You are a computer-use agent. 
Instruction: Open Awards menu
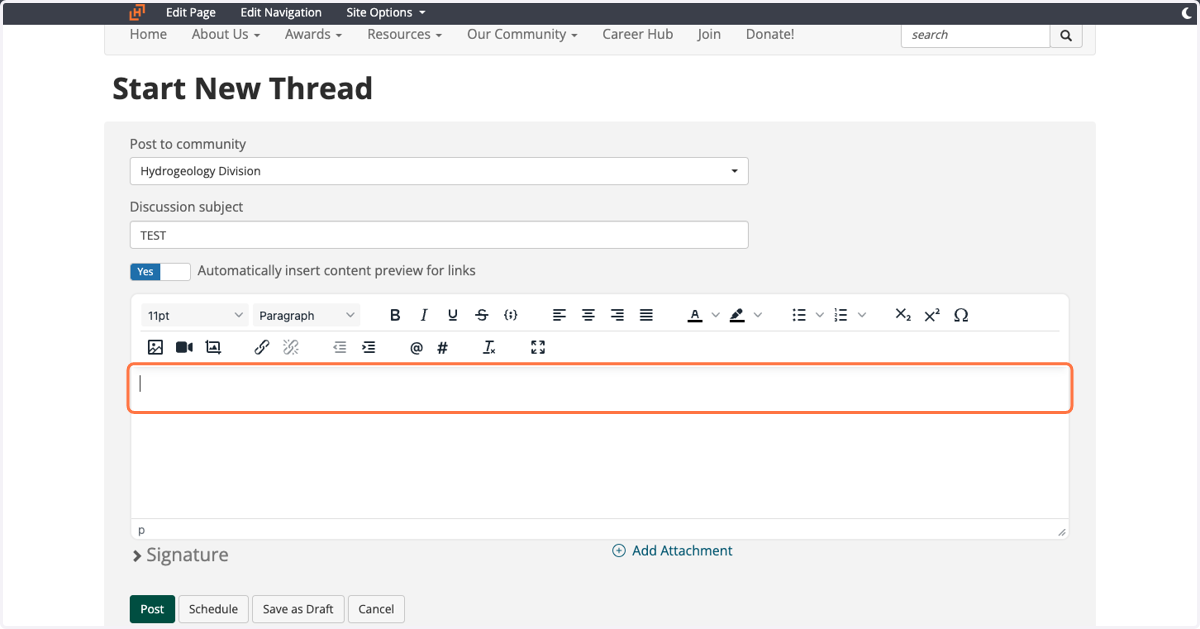tap(313, 34)
